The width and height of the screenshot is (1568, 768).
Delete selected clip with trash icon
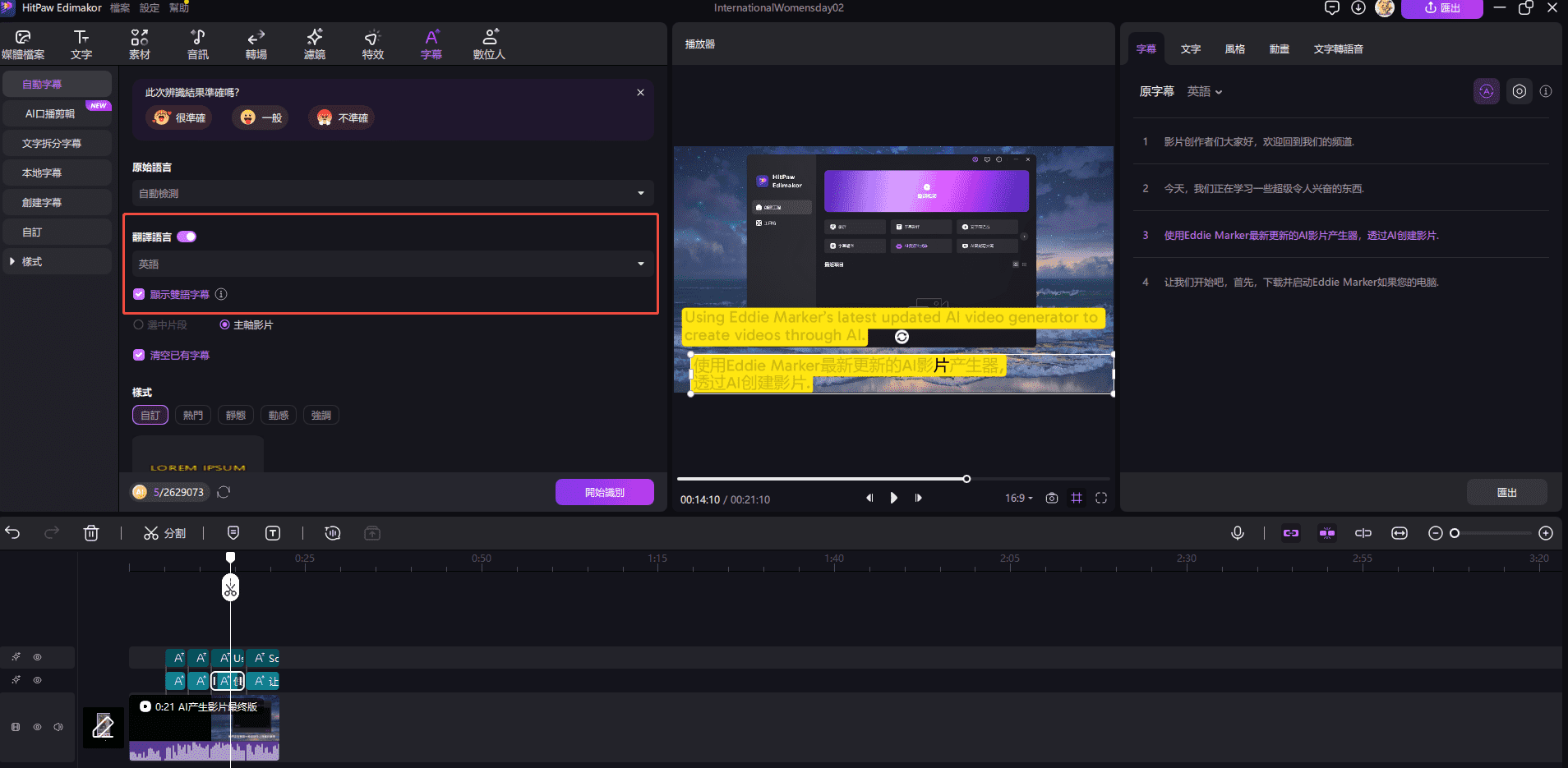pos(91,533)
